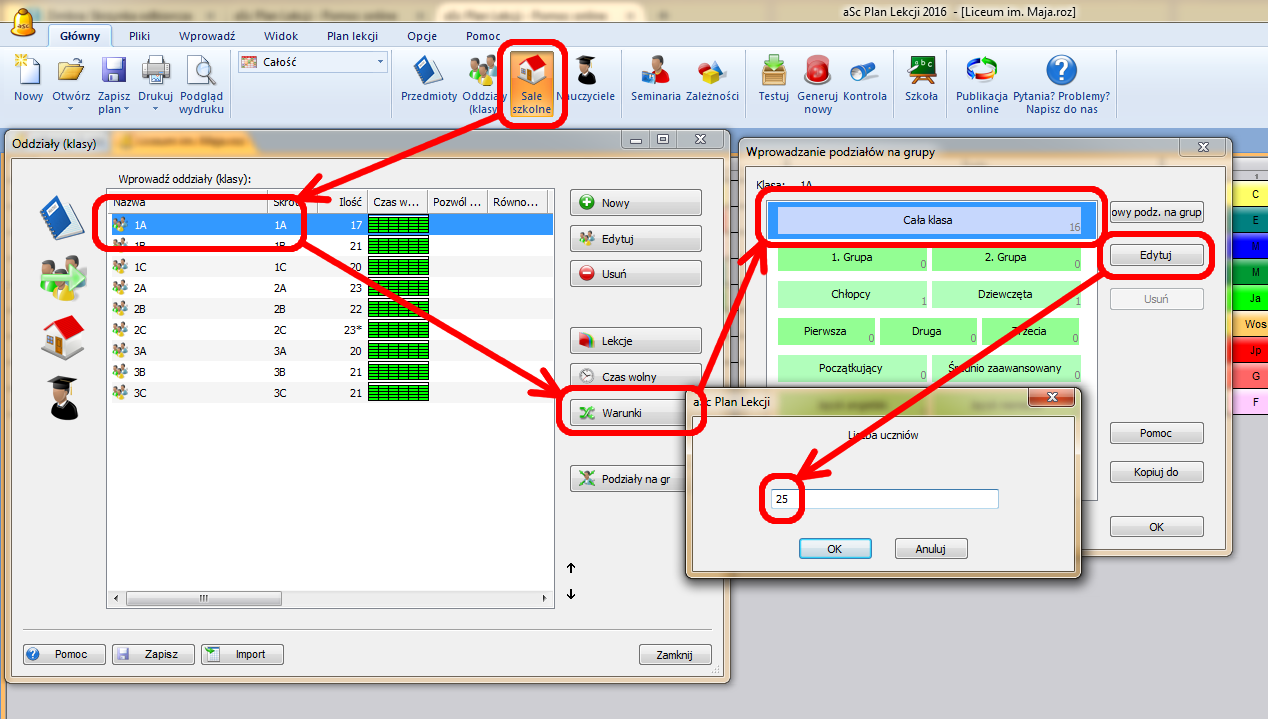Move class down with the down arrow
This screenshot has width=1268, height=719.
571,594
